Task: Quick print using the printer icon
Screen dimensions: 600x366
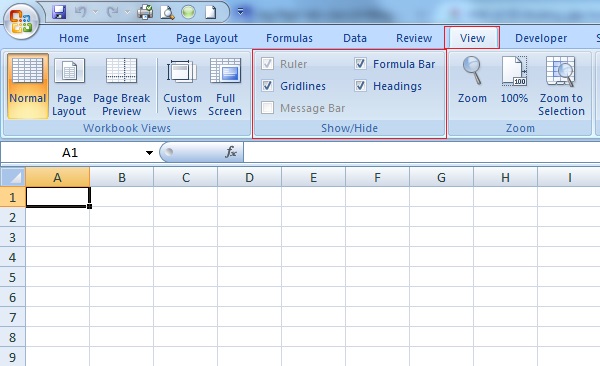Action: tap(145, 12)
